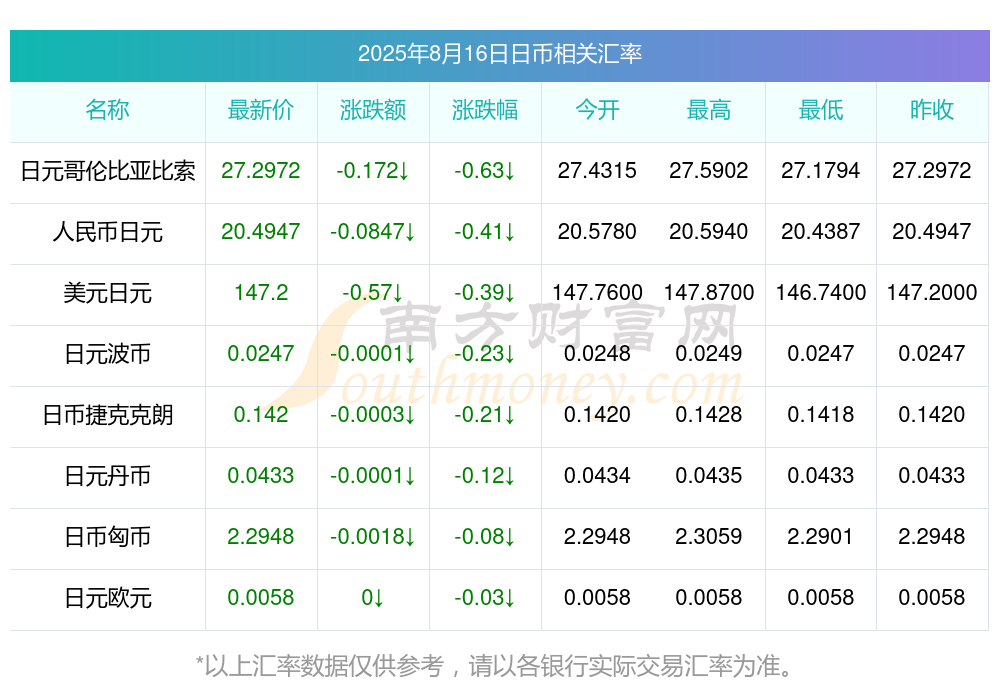1000x698 pixels.
Task: Select latest price 147.2 for 美元日元
Action: 261,293
